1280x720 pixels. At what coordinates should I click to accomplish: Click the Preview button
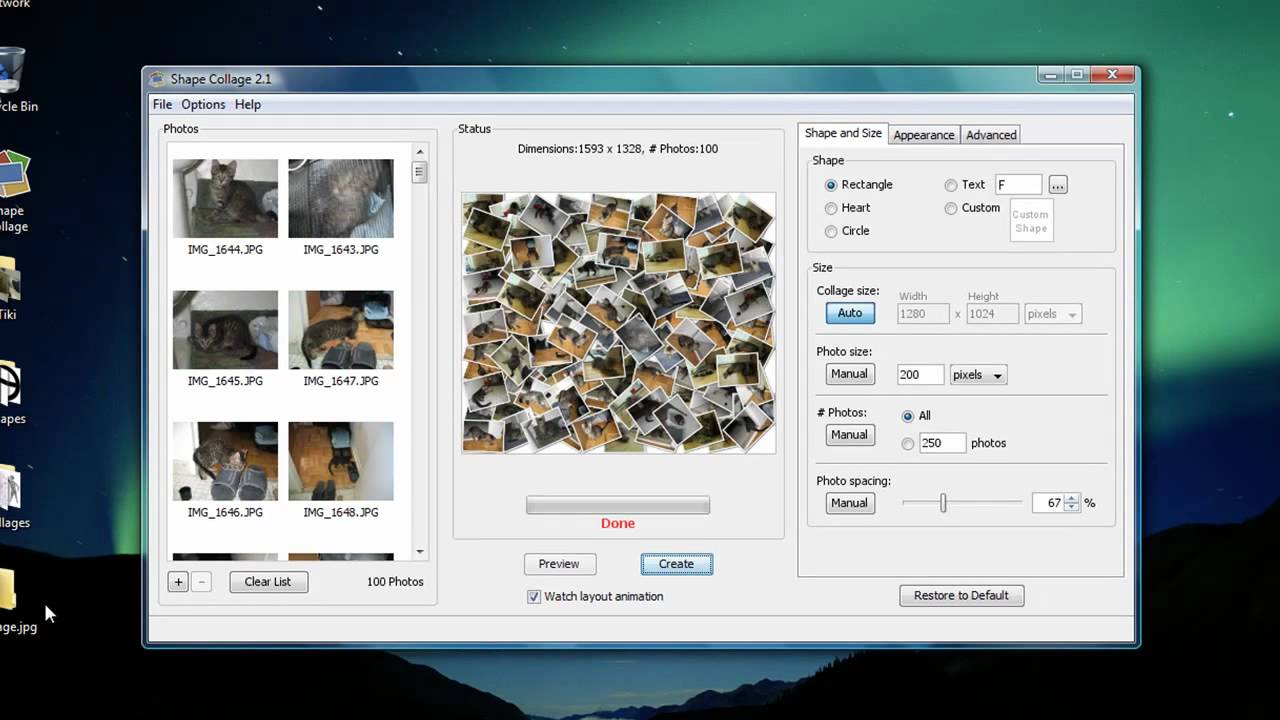click(x=559, y=564)
